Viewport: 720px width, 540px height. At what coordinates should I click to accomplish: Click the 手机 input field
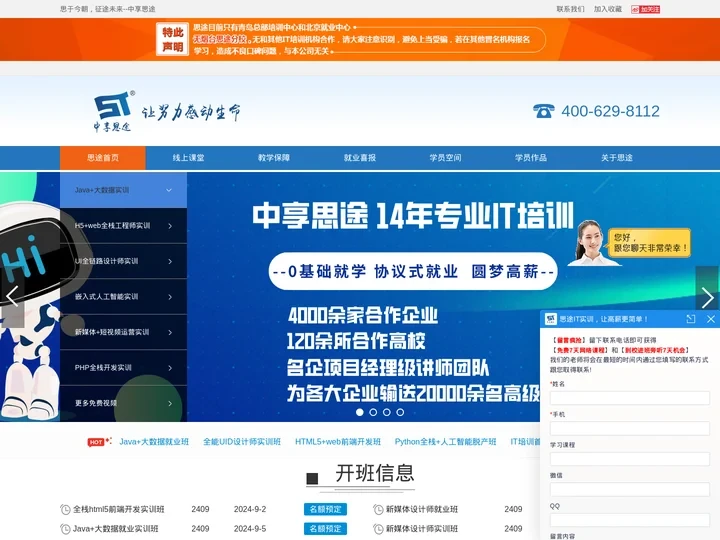(x=630, y=428)
